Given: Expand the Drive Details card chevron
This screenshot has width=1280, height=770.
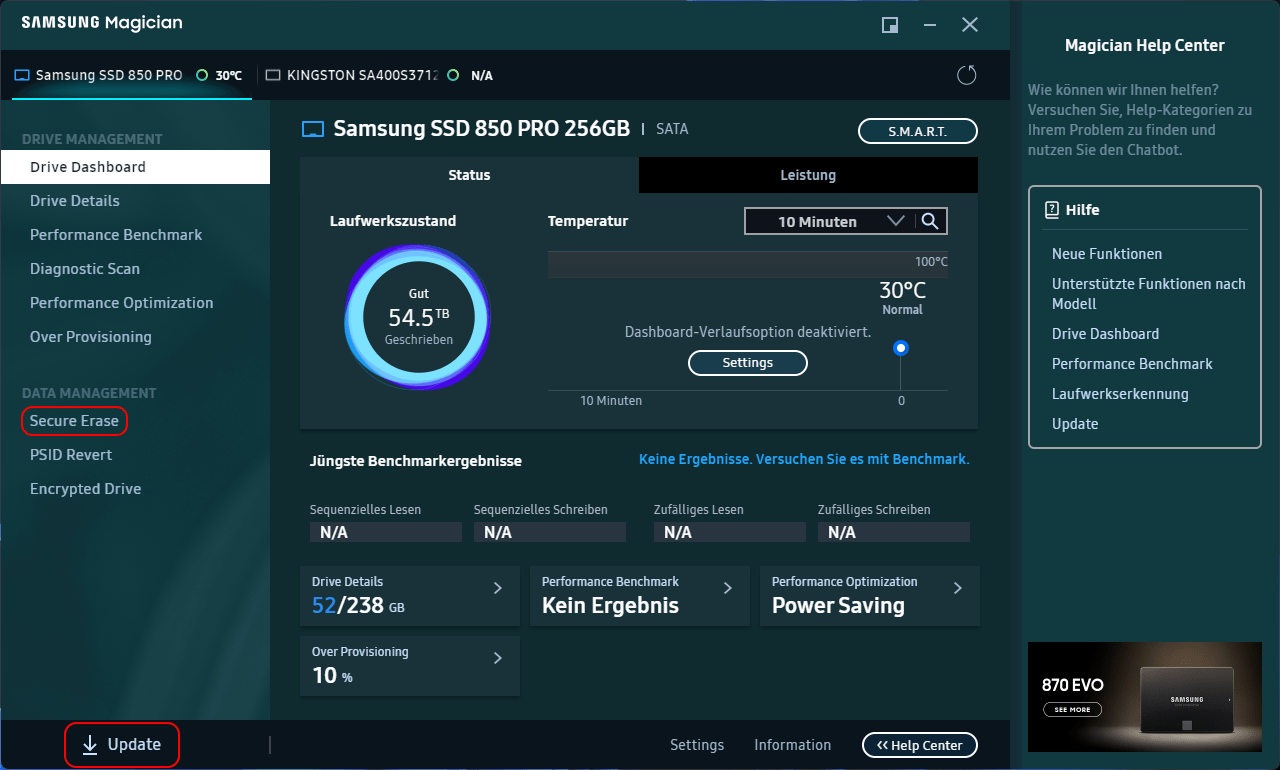Looking at the screenshot, I should point(498,588).
